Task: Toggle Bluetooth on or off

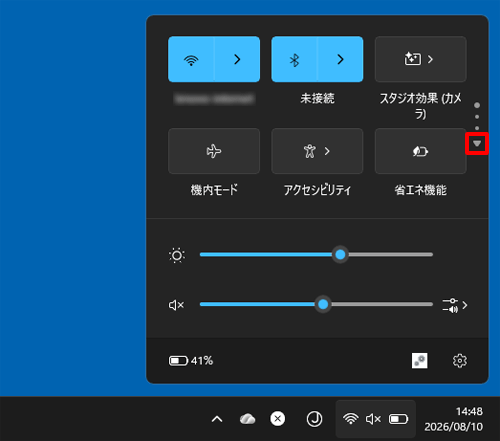Action: click(294, 59)
